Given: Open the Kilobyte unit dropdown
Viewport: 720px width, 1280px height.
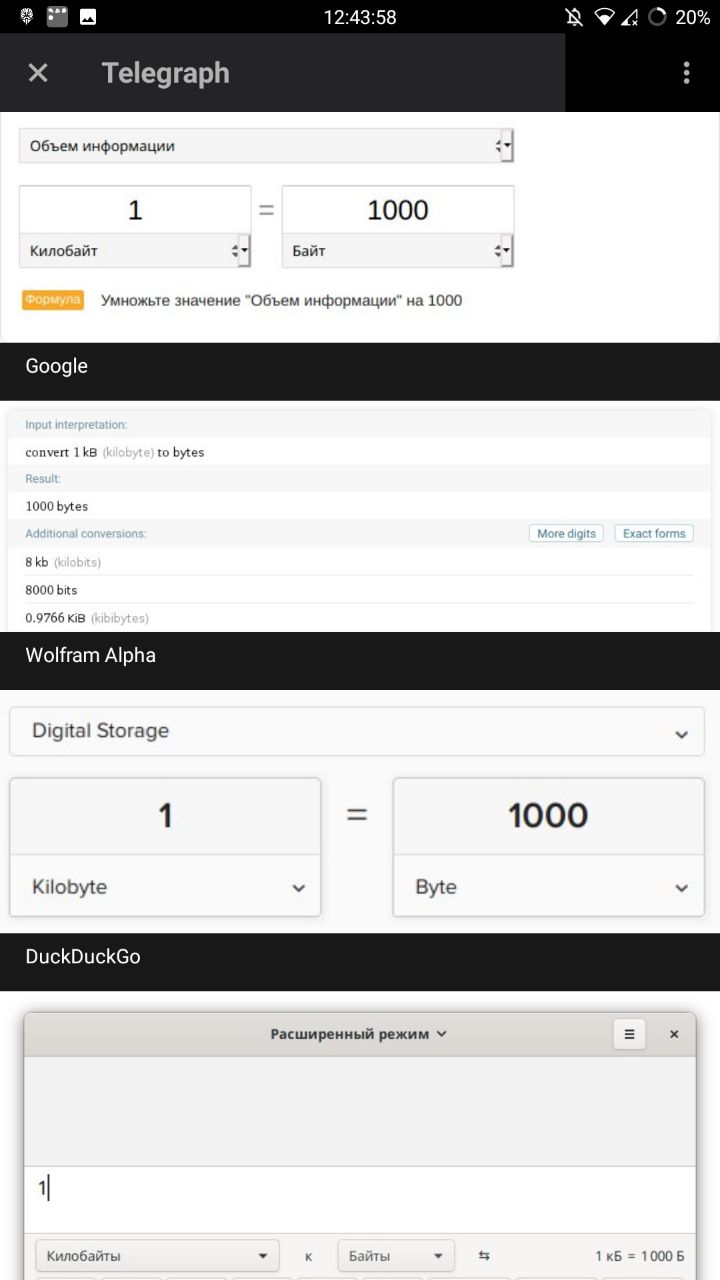Looking at the screenshot, I should [x=165, y=886].
